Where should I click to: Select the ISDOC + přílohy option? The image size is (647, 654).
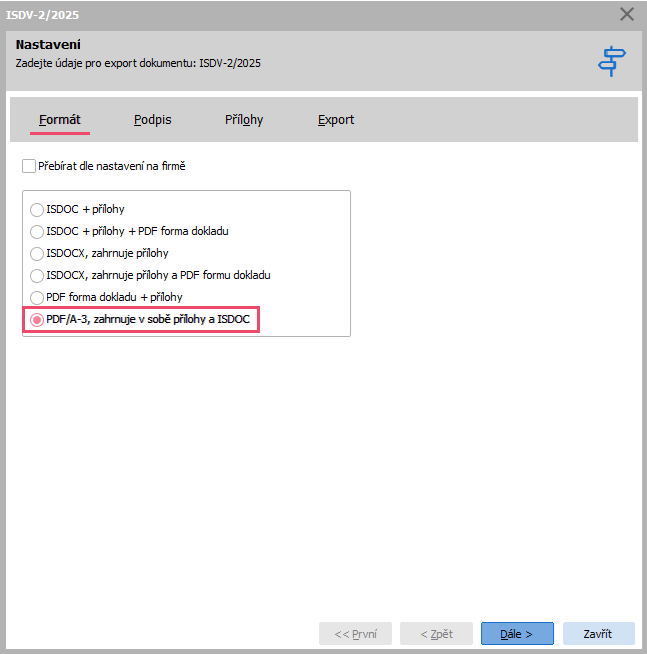tap(37, 210)
